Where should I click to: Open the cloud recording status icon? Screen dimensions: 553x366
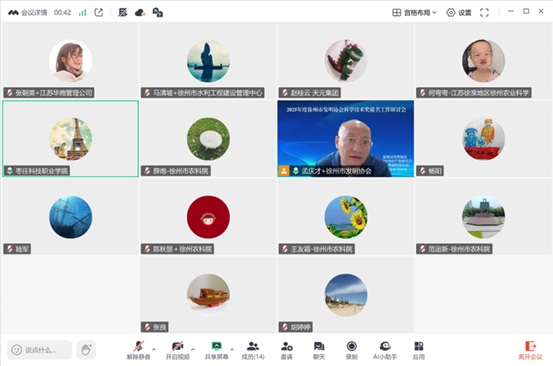pos(140,13)
